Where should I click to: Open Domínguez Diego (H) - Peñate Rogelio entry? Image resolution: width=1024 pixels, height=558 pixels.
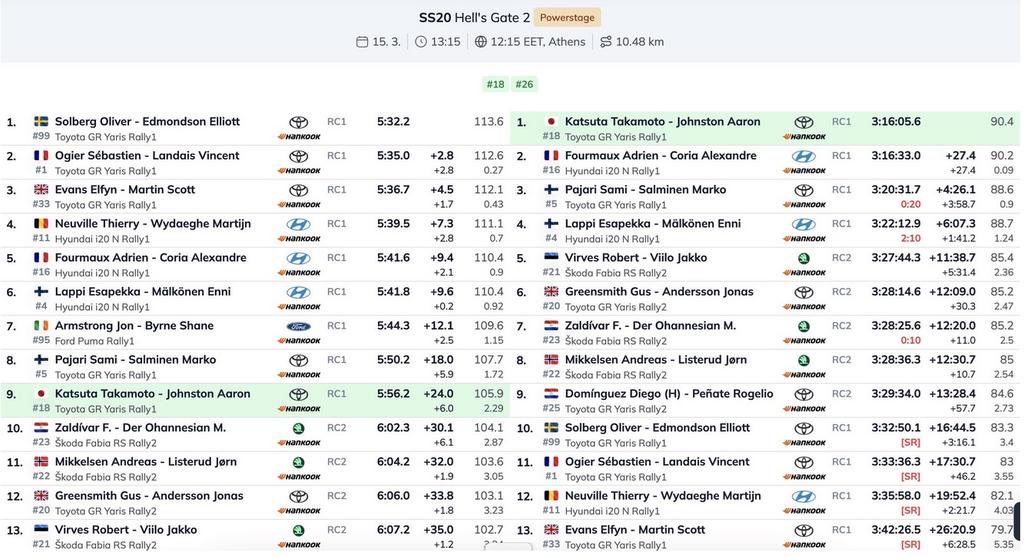[x=669, y=393]
